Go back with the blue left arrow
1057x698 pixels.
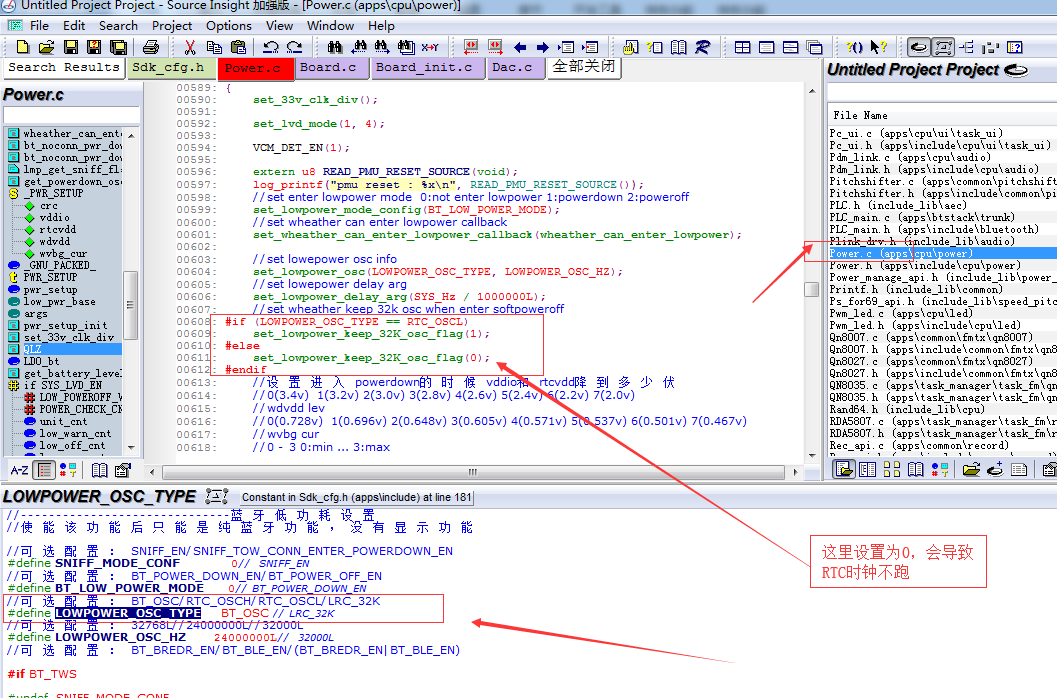pos(520,47)
